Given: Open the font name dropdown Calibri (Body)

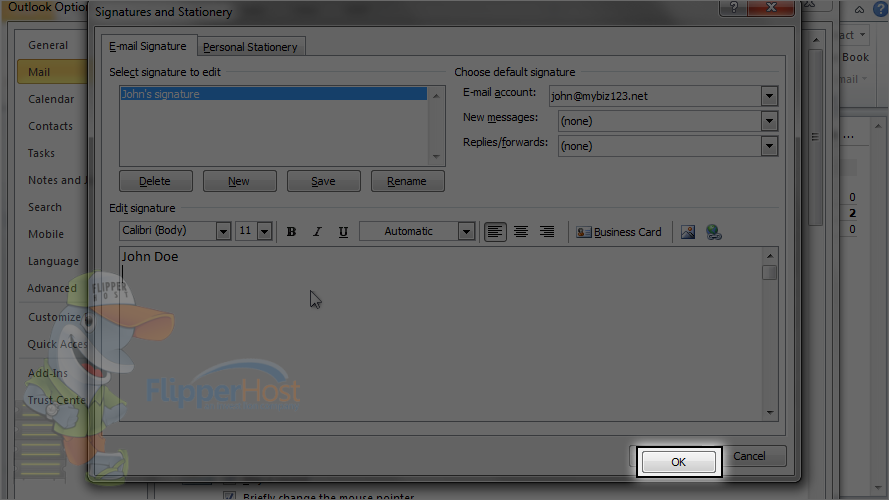Looking at the screenshot, I should 223,231.
